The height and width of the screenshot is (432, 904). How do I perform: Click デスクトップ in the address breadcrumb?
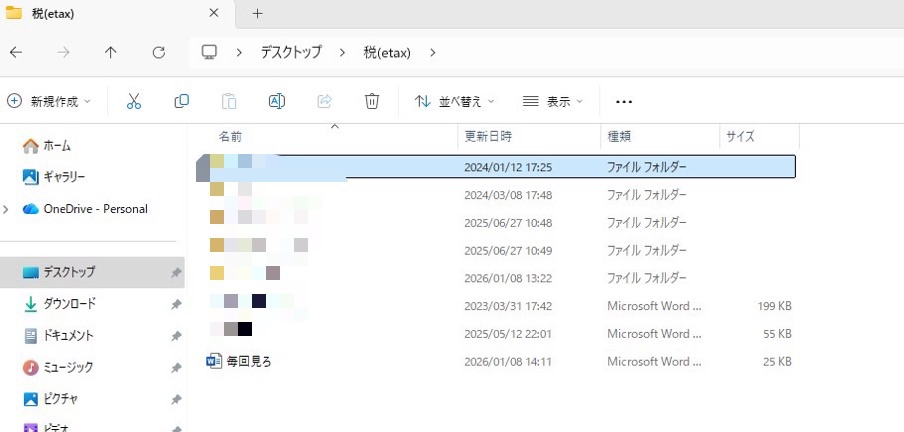tap(293, 52)
